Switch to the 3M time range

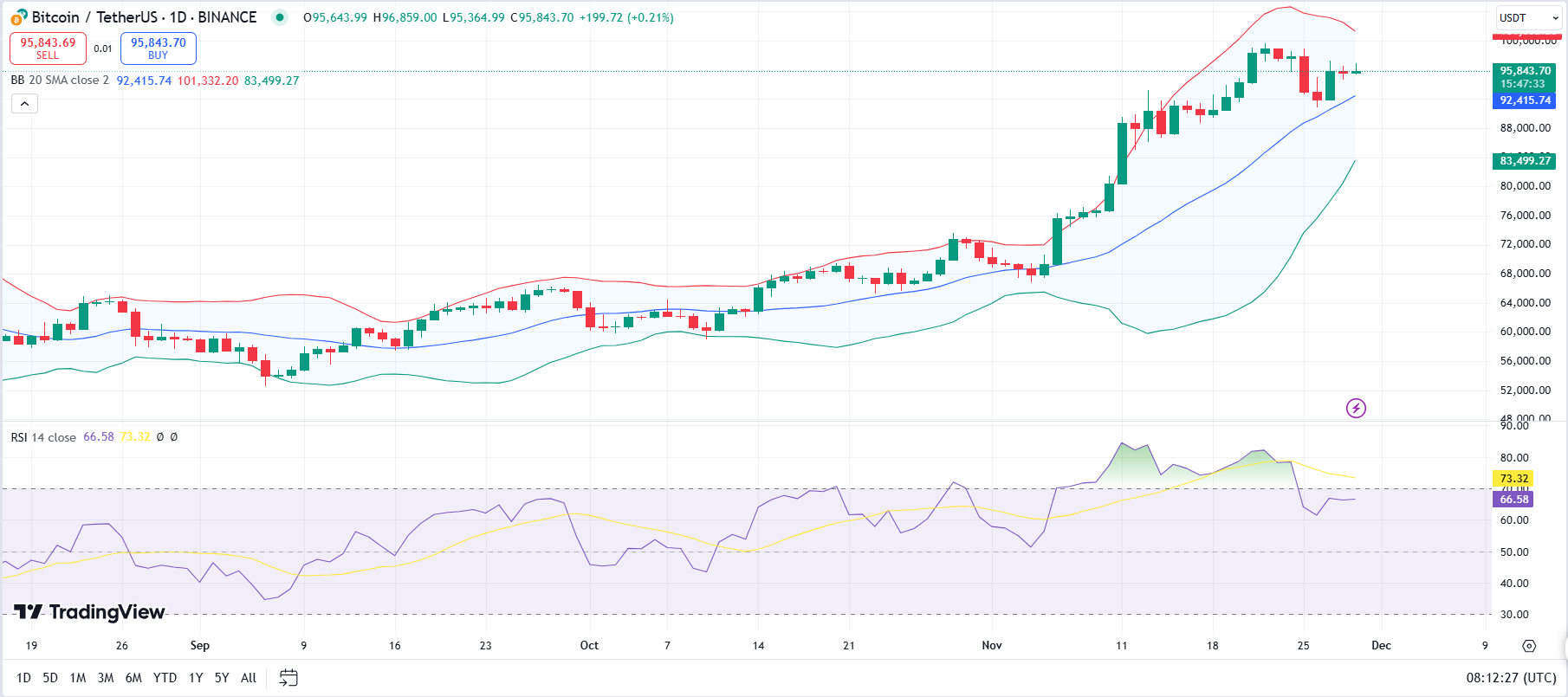pyautogui.click(x=106, y=678)
